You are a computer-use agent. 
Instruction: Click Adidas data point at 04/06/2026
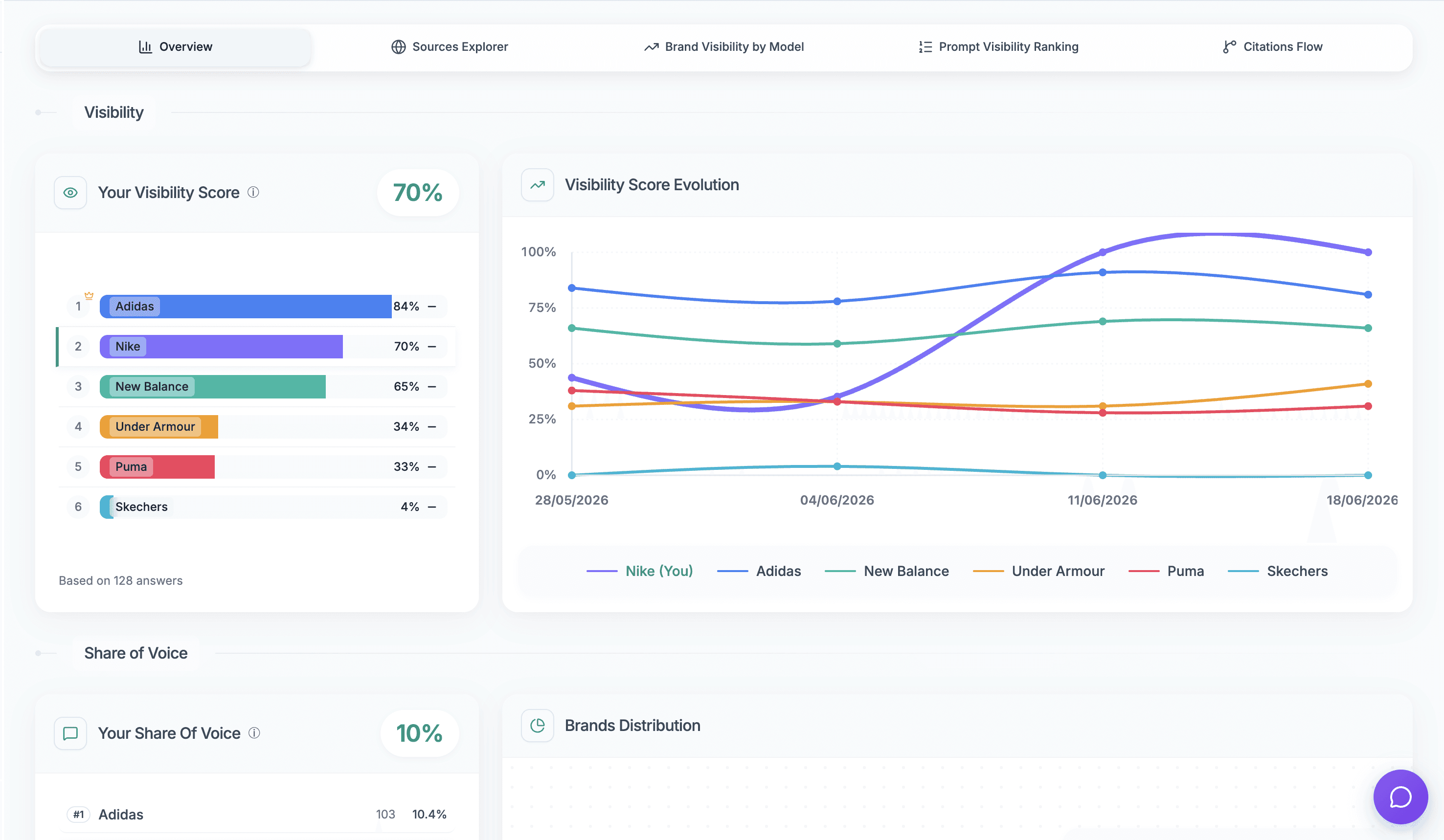837,301
